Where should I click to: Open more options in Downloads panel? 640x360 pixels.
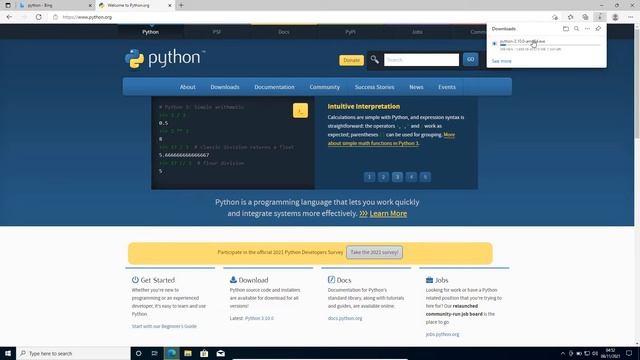point(587,29)
